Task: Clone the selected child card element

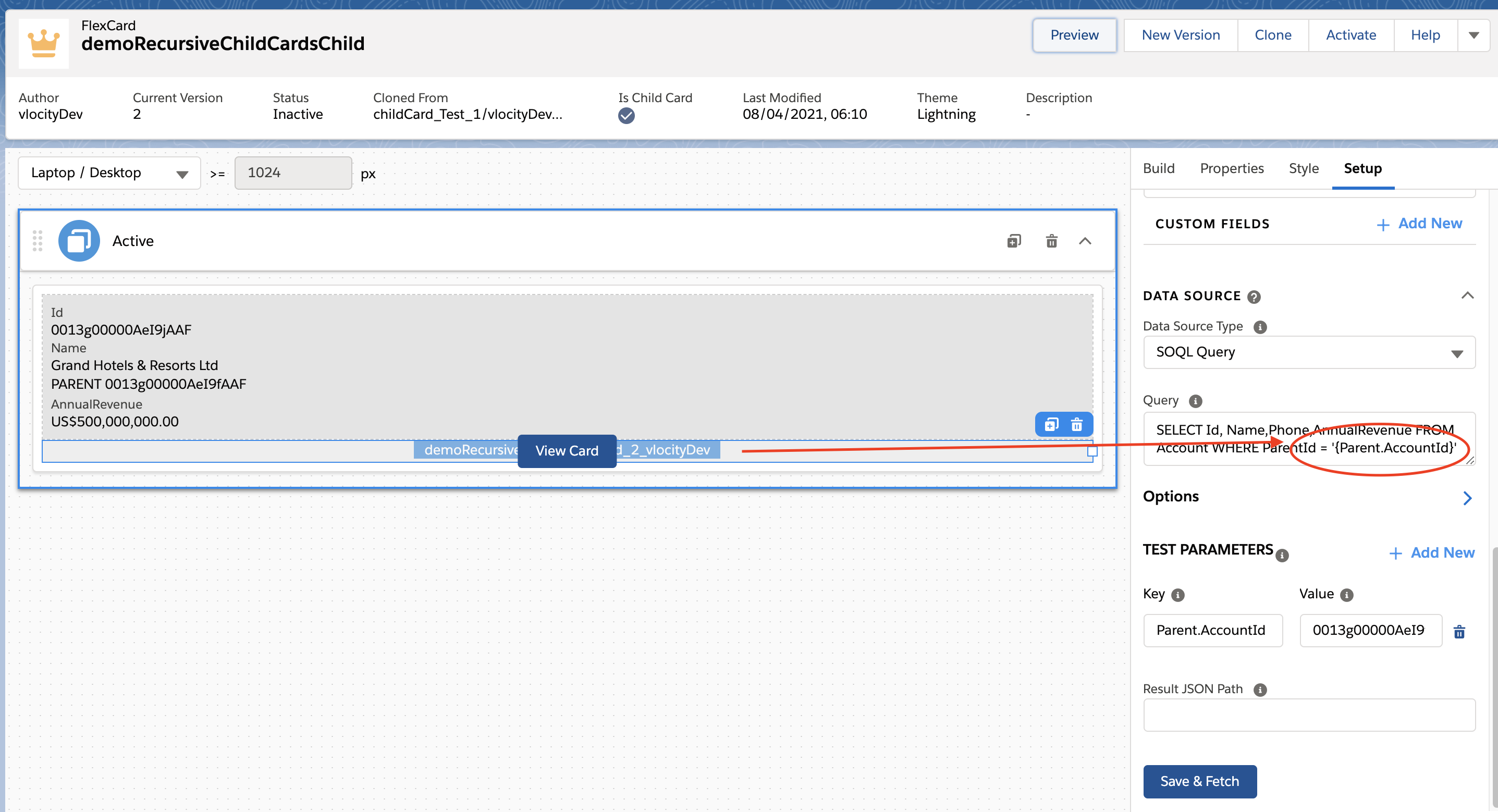Action: click(1051, 424)
